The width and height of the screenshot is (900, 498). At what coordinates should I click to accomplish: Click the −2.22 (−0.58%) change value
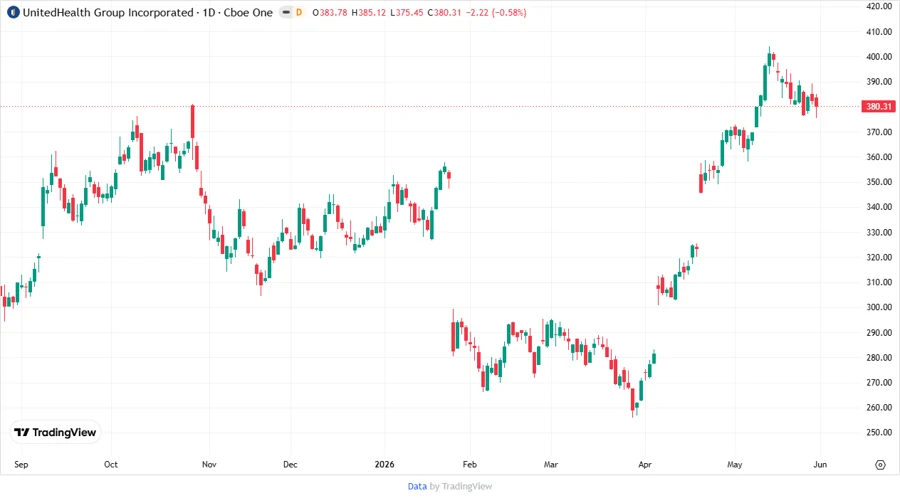click(495, 13)
